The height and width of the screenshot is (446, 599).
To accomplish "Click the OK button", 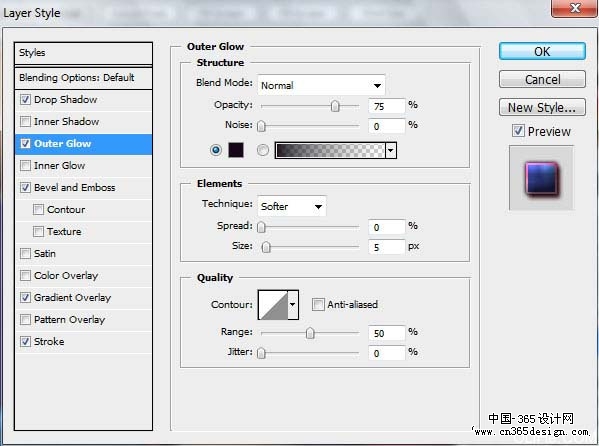I will [542, 51].
